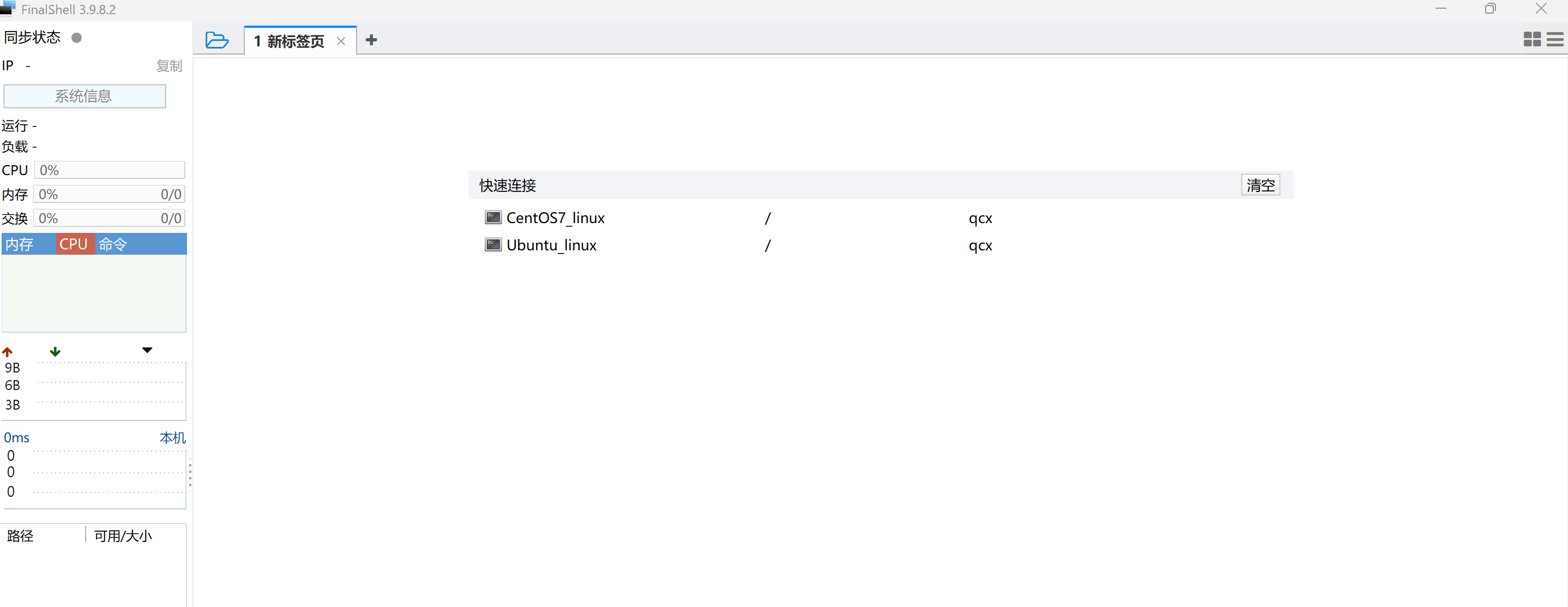Click the 可用/大小 column header
Screen dimensions: 1568x607
(x=123, y=536)
